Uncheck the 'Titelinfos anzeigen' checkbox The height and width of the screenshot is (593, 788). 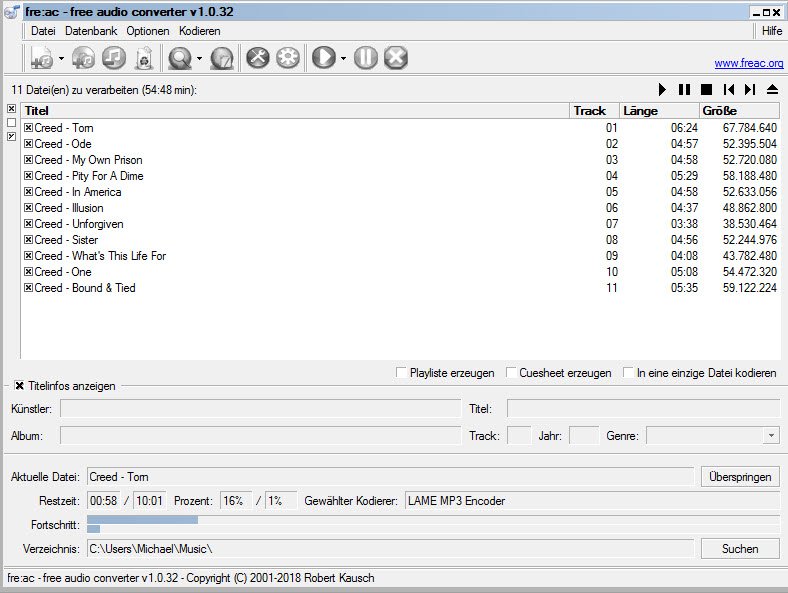(x=19, y=385)
